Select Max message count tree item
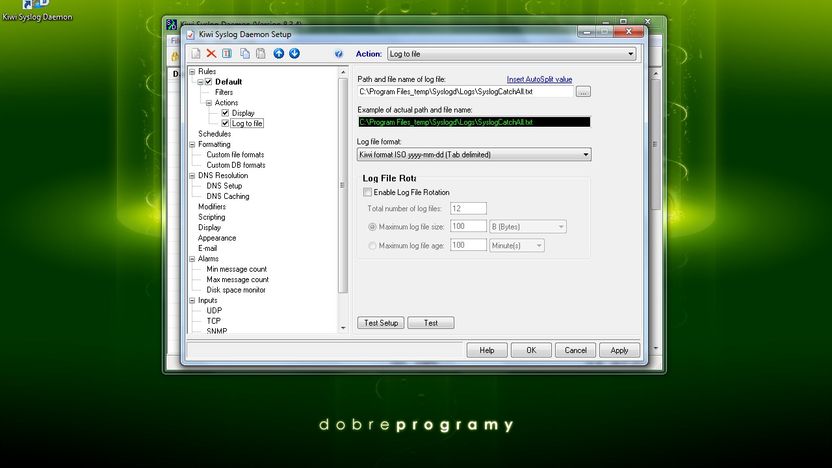The image size is (832, 468). 238,280
